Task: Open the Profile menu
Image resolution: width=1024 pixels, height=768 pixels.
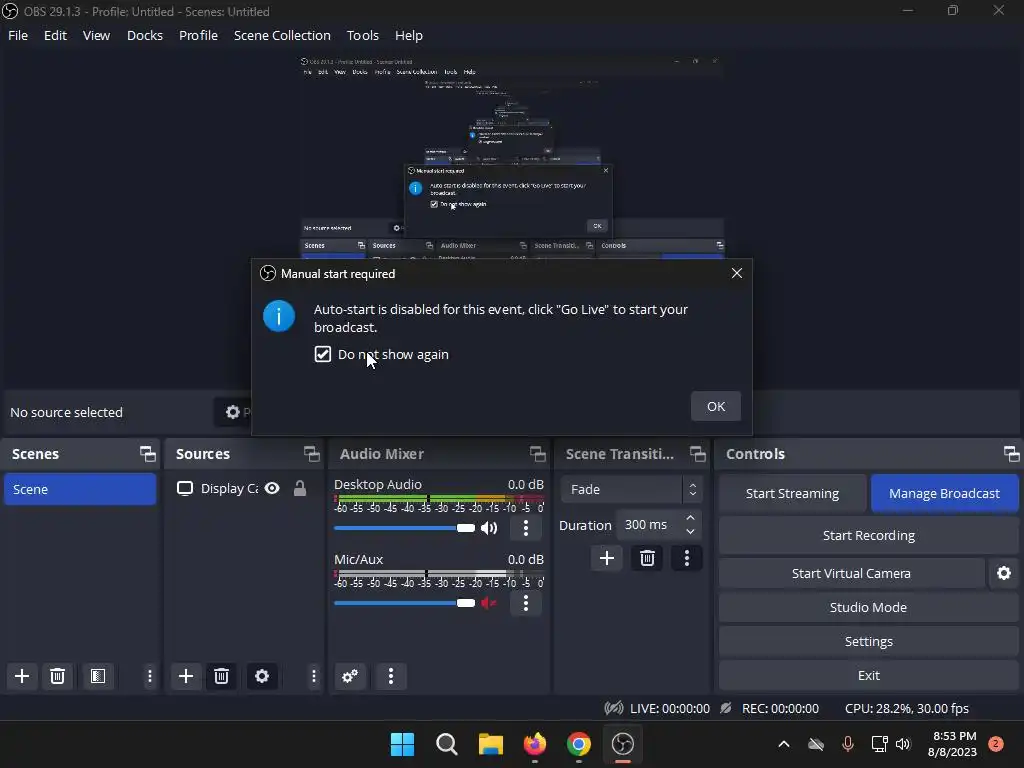Action: 199,35
